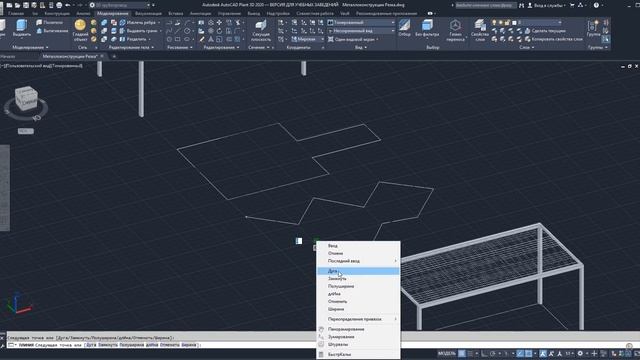Screen dimensions: 640x360
Task: Click the 'Вытягивание' button
Action: pos(52,31)
